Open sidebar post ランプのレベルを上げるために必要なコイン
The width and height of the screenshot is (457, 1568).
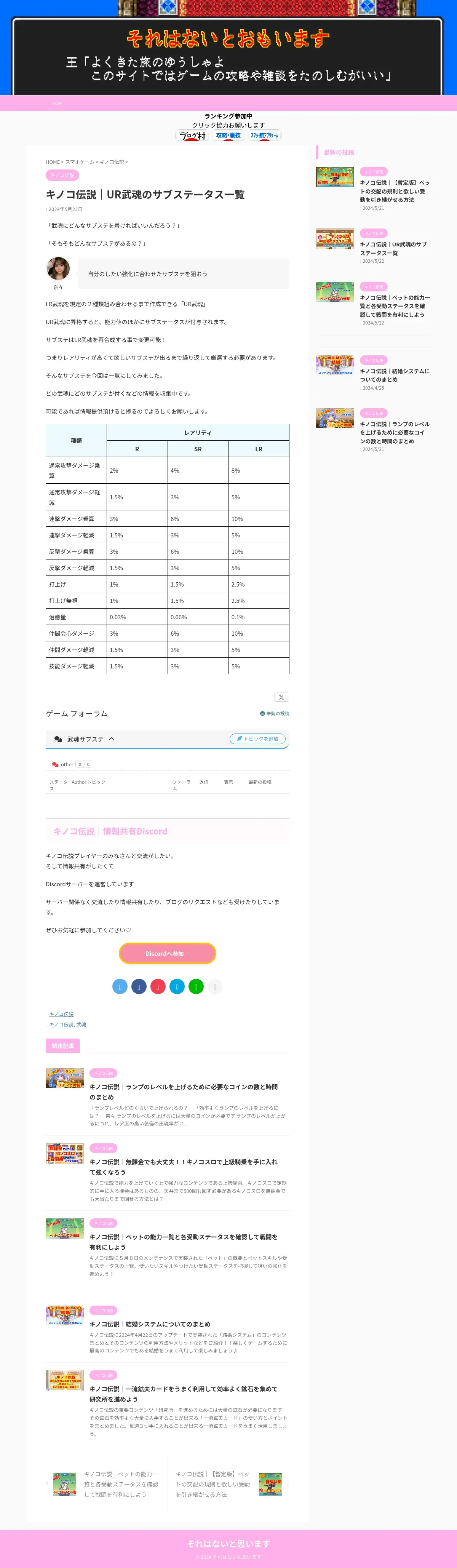[395, 433]
